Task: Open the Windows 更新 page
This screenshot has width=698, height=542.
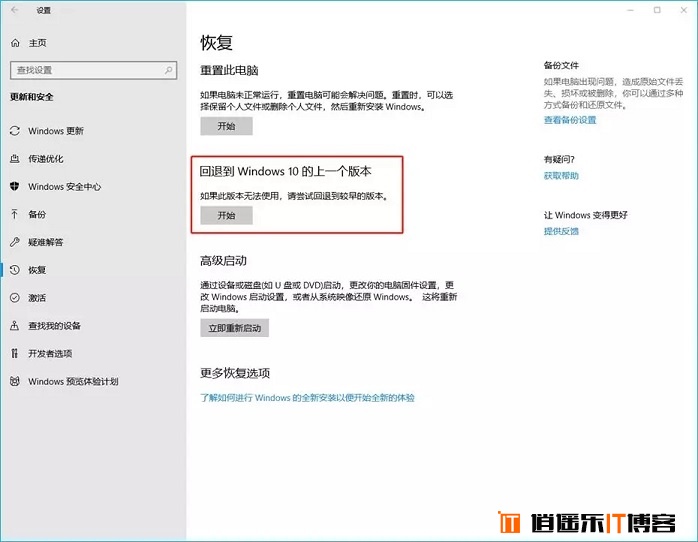Action: [x=56, y=131]
